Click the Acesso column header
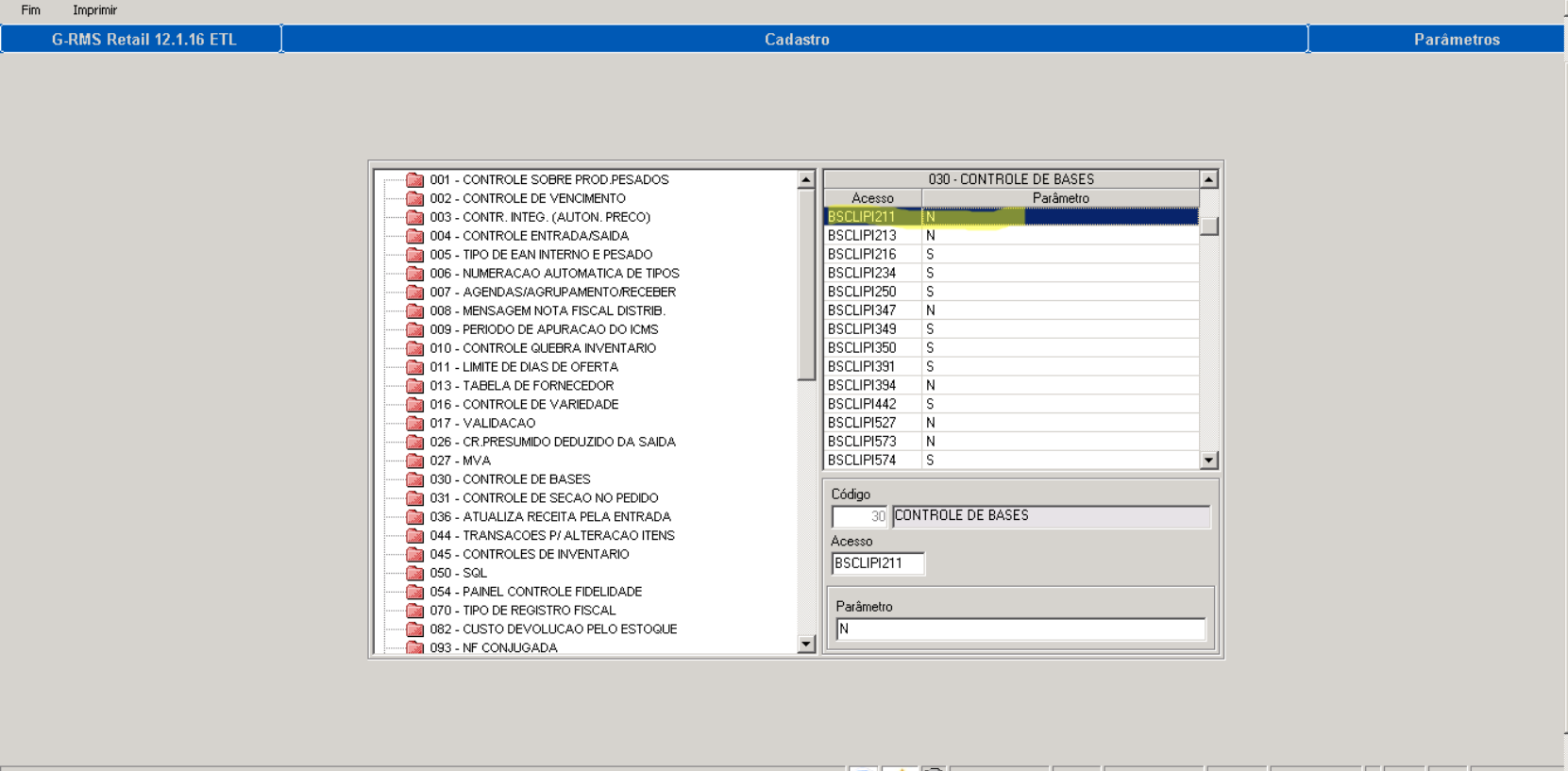Image resolution: width=1568 pixels, height=771 pixels. tap(872, 198)
